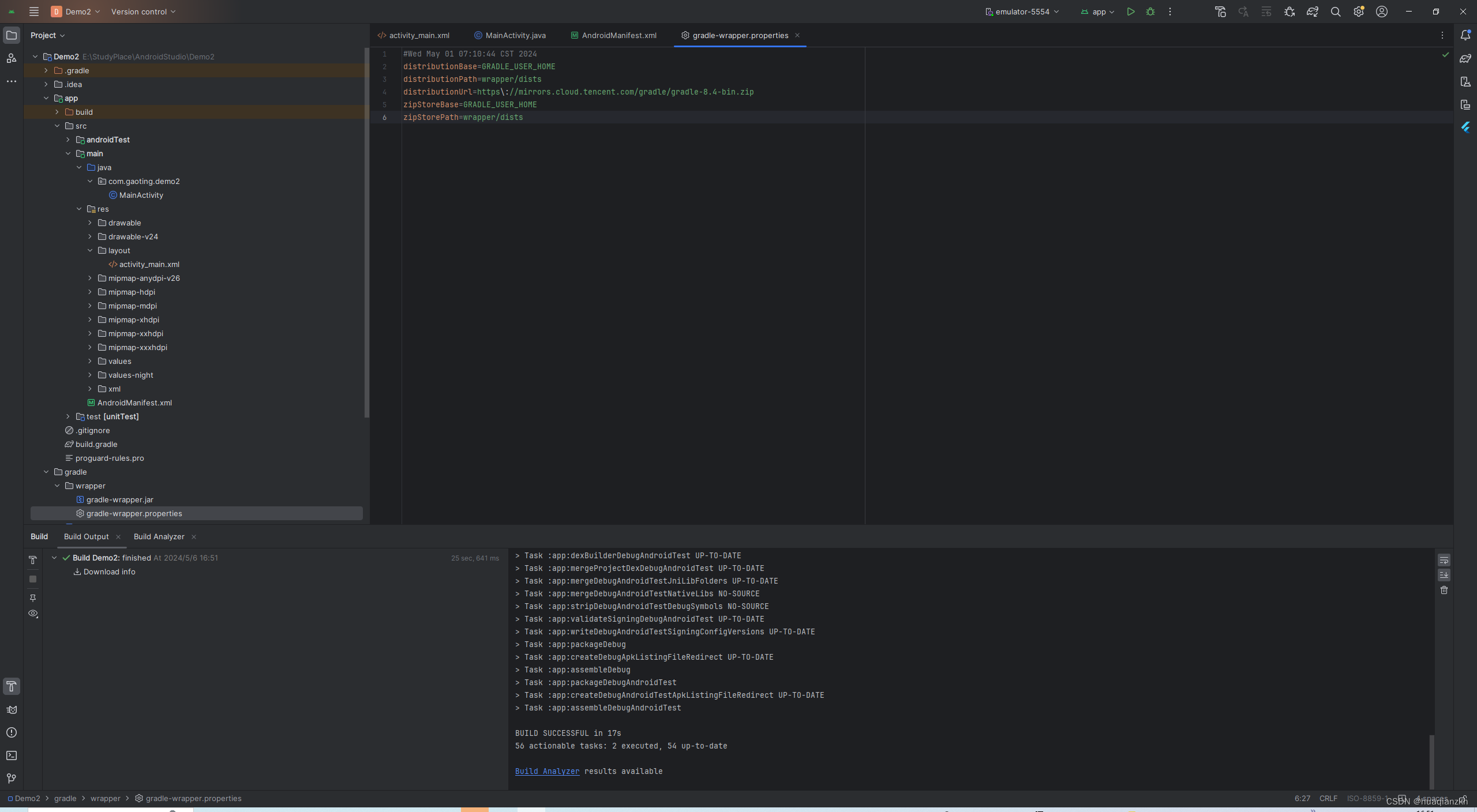Open the Terminal tool window
The image size is (1477, 812).
[x=12, y=755]
